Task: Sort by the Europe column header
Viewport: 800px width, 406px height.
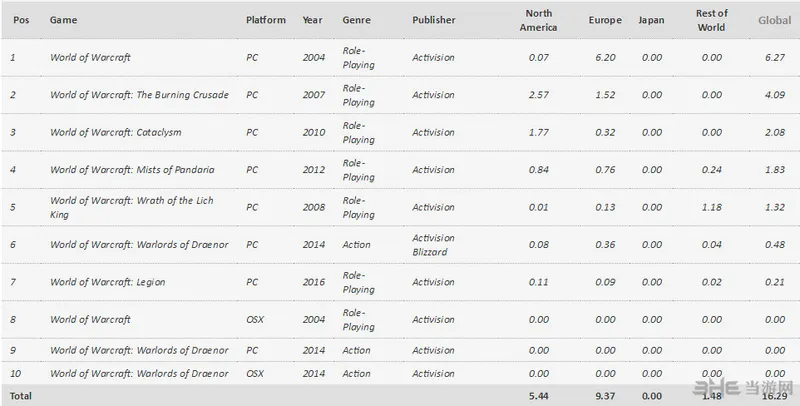Action: tap(605, 20)
